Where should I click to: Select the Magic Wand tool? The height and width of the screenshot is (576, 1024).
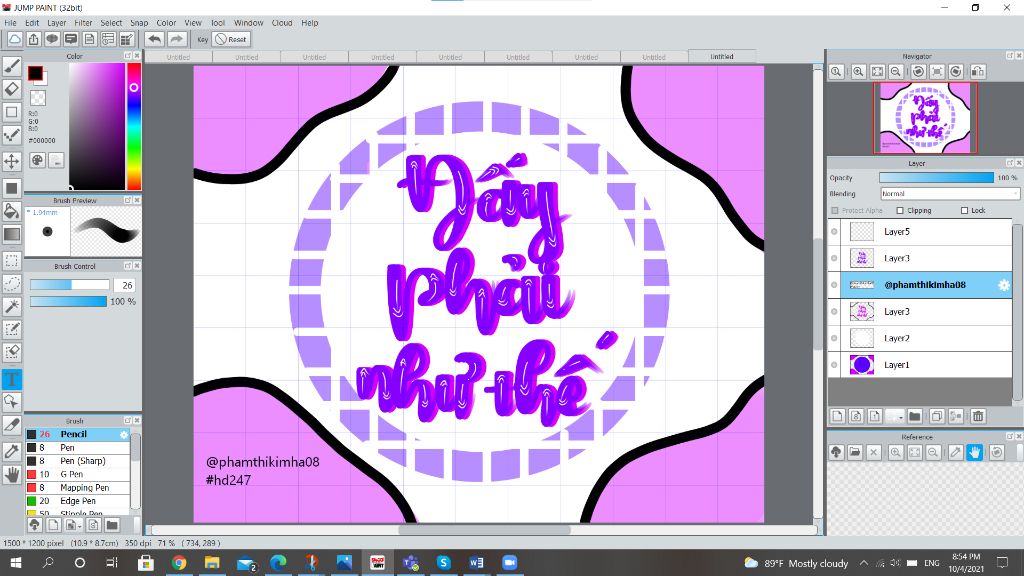point(12,306)
